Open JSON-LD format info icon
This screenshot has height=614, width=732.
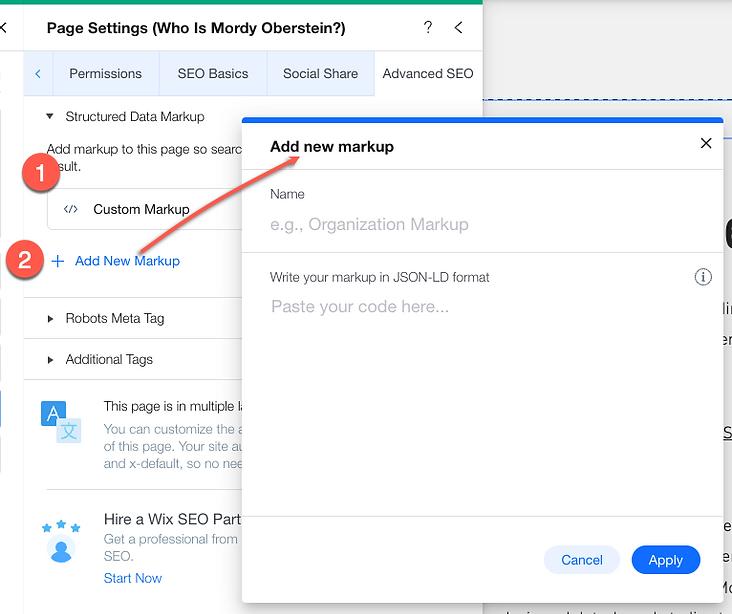[703, 277]
